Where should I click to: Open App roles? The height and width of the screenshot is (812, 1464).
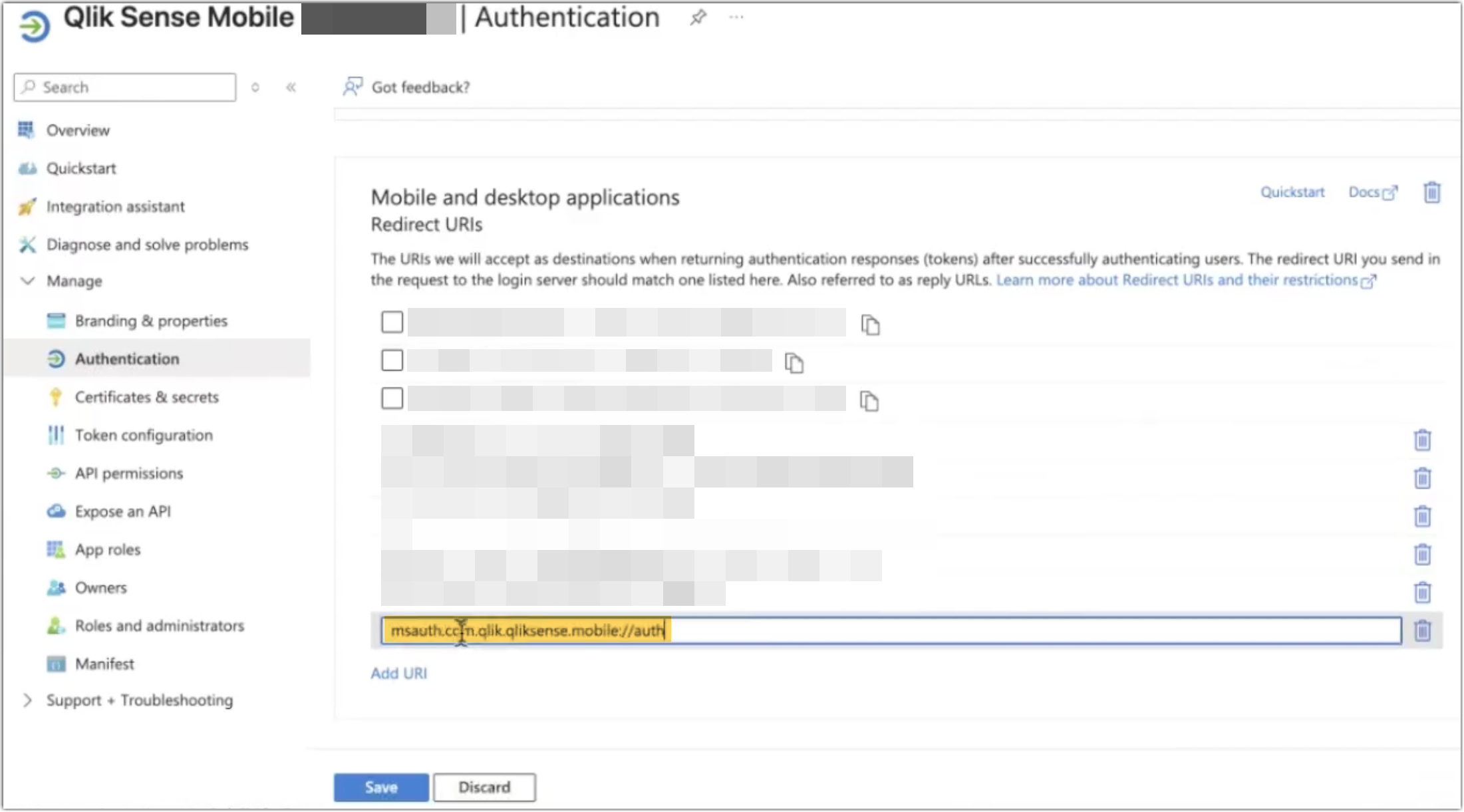click(107, 549)
